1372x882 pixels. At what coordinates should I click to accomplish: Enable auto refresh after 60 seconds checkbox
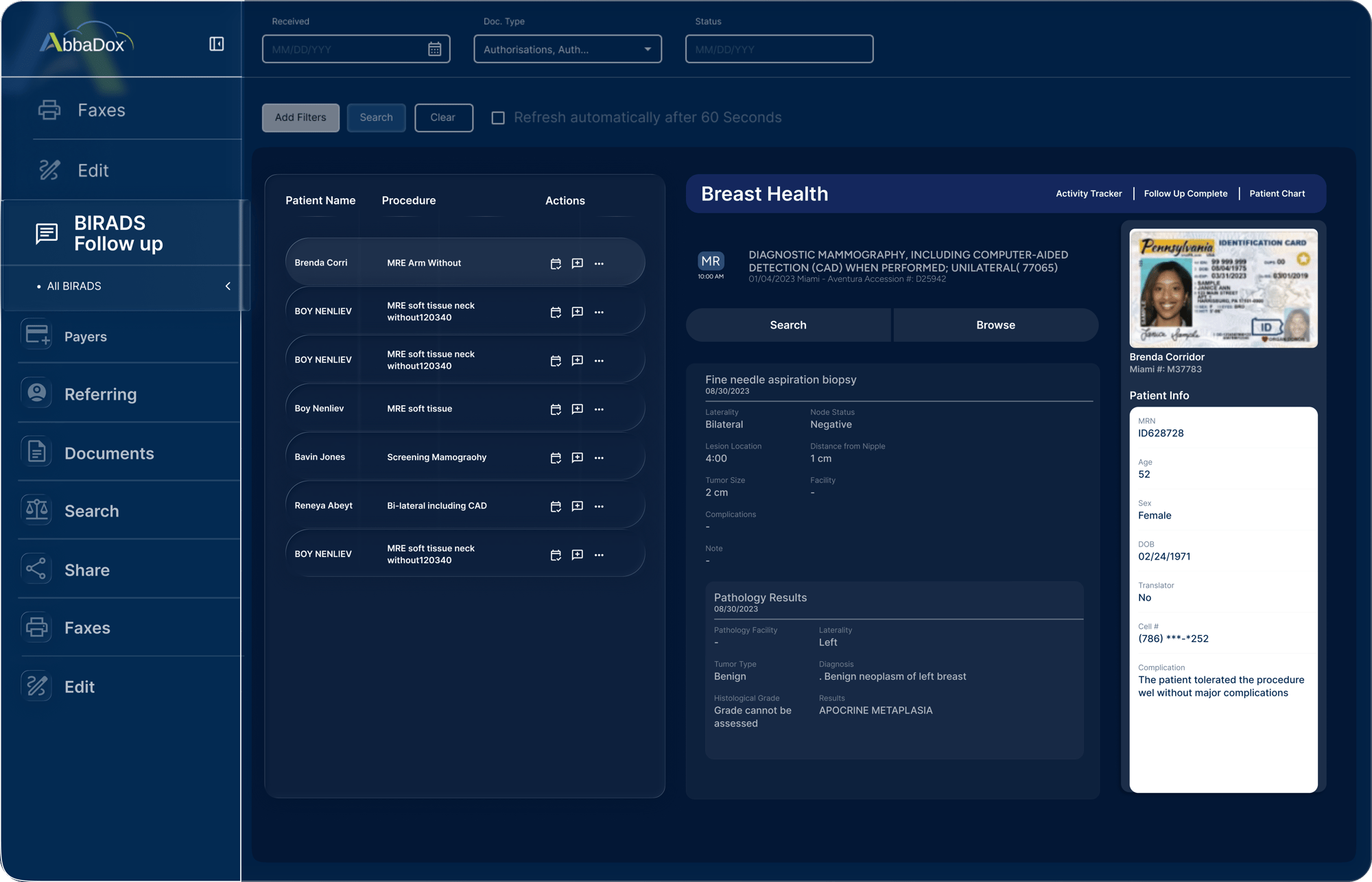pyautogui.click(x=498, y=118)
